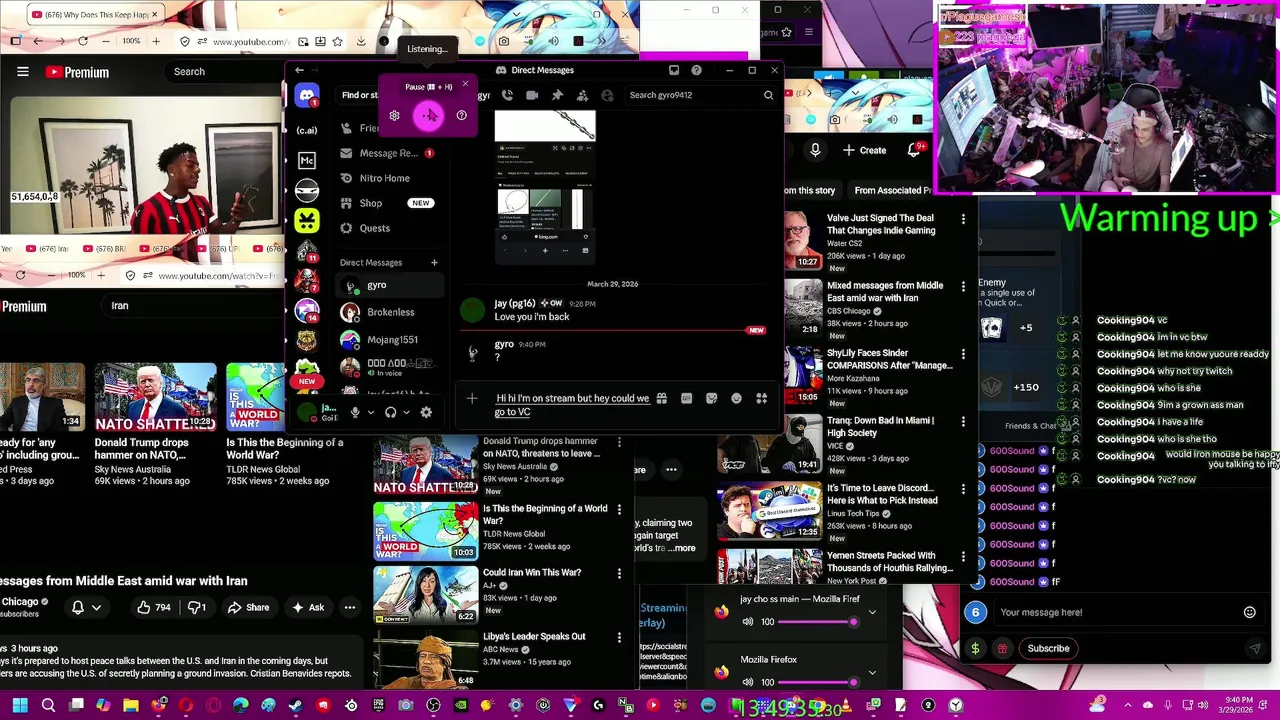Open three-dot menu for Could Iran Win video
This screenshot has height=720, width=1280.
[x=619, y=574]
